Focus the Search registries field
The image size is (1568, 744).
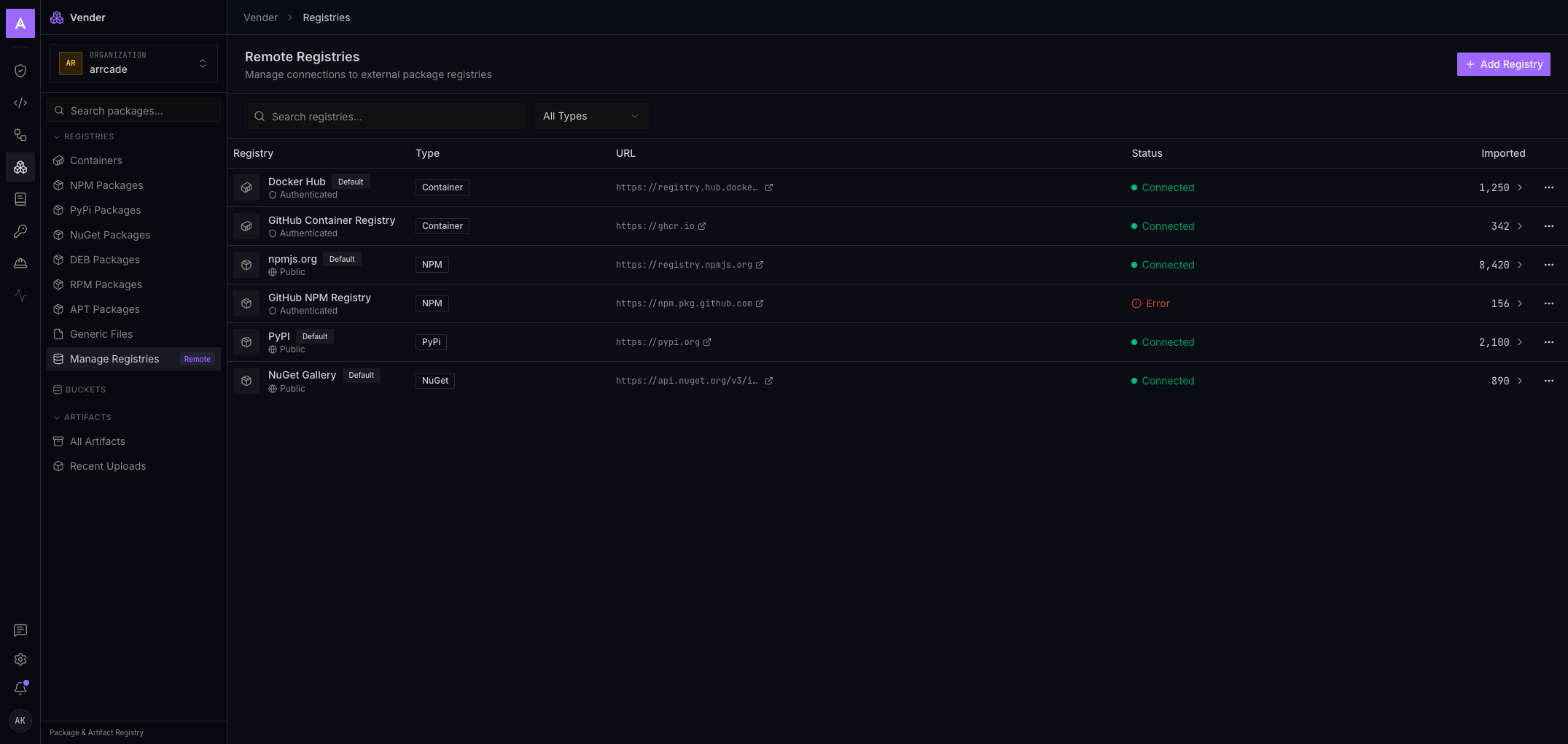point(385,116)
